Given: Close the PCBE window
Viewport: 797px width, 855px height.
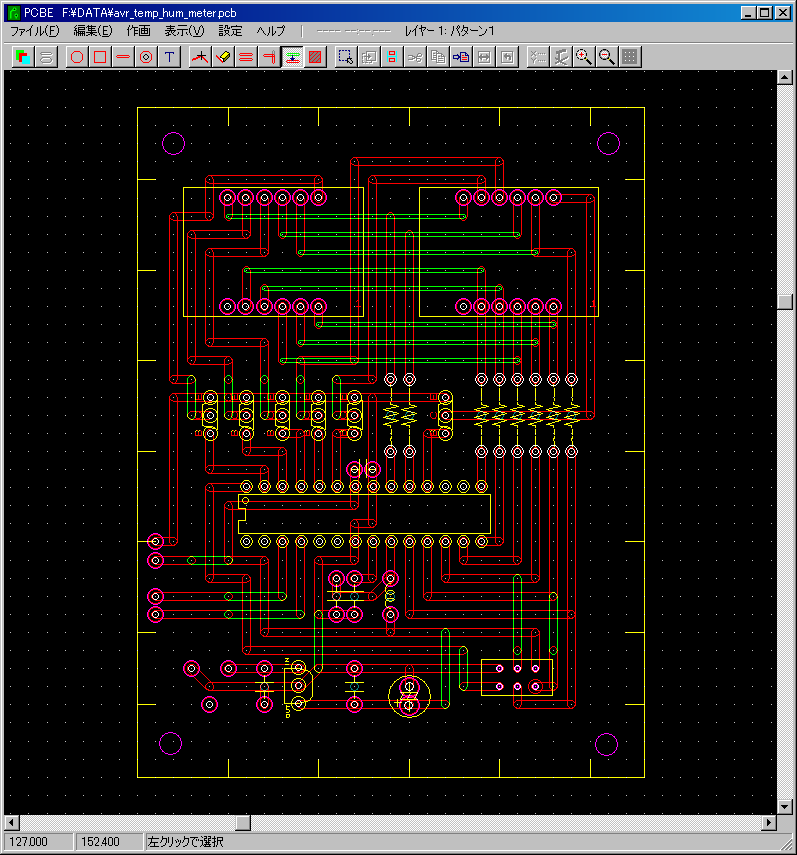Looking at the screenshot, I should pyautogui.click(x=783, y=13).
